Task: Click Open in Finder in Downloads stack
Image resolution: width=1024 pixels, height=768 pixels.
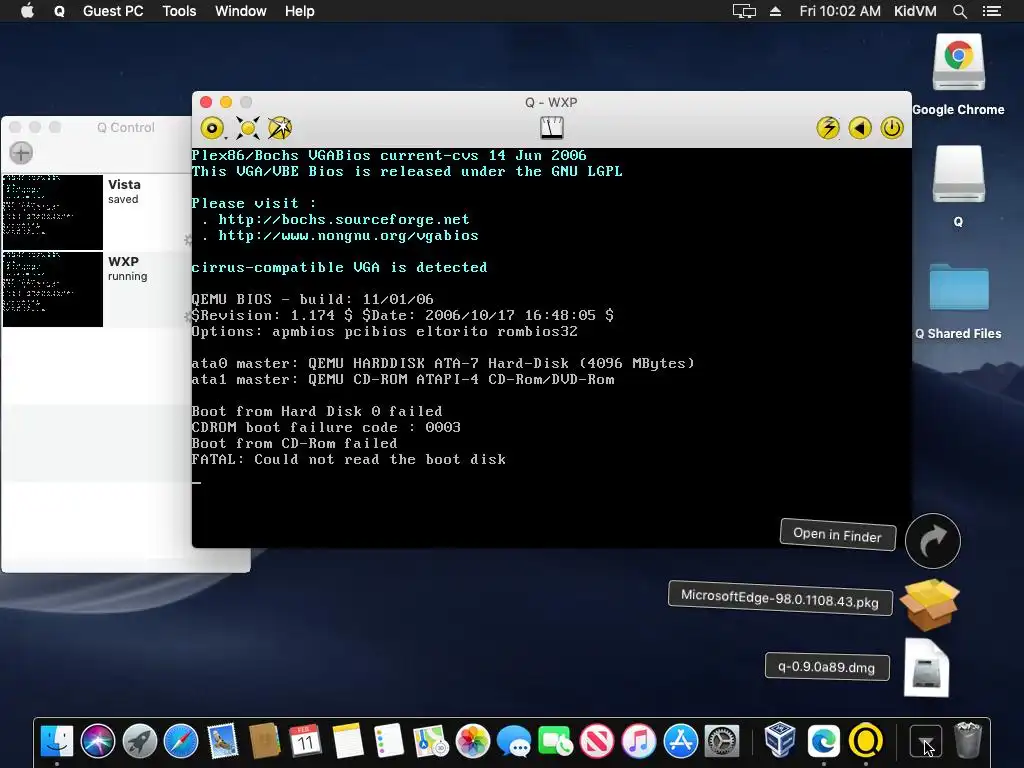Action: 838,535
